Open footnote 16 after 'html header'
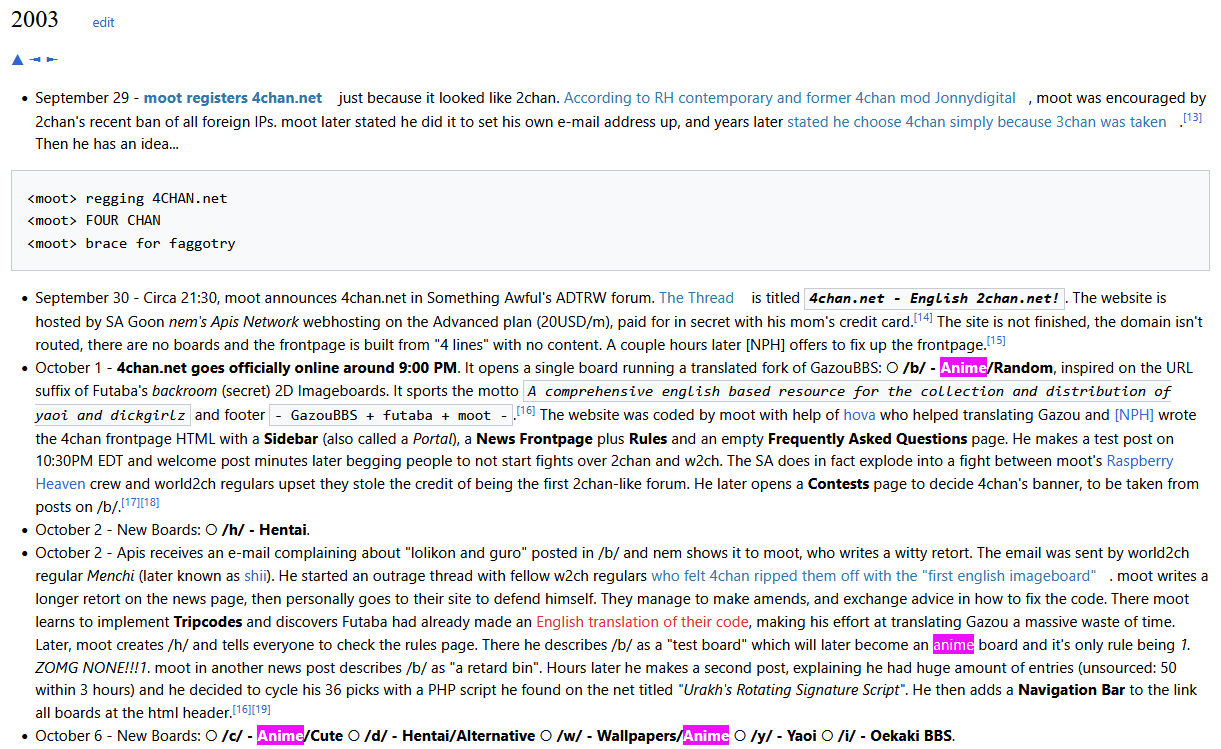 241,709
